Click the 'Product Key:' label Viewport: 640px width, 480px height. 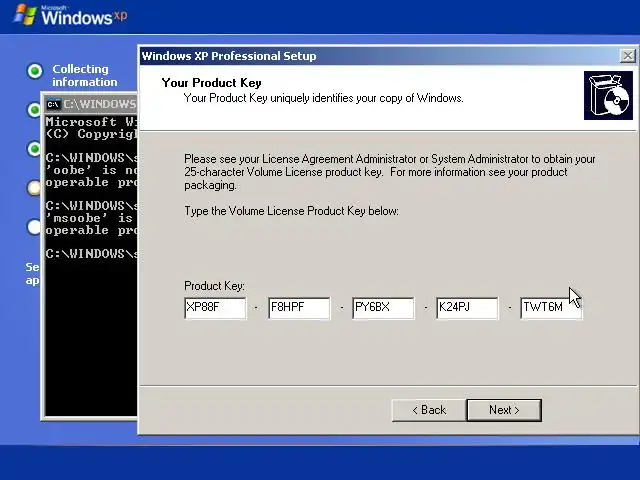[x=214, y=286]
